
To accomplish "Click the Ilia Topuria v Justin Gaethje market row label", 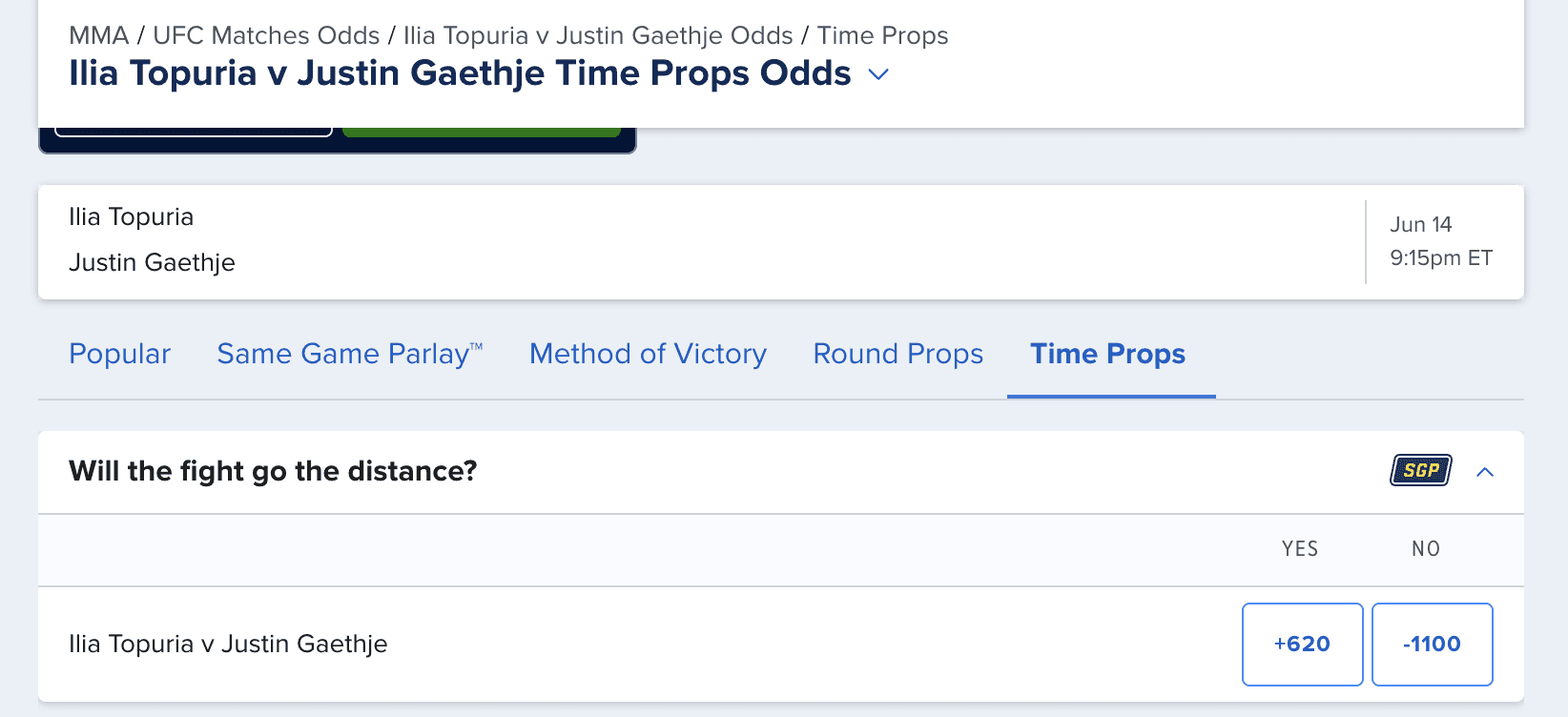I will coord(228,644).
